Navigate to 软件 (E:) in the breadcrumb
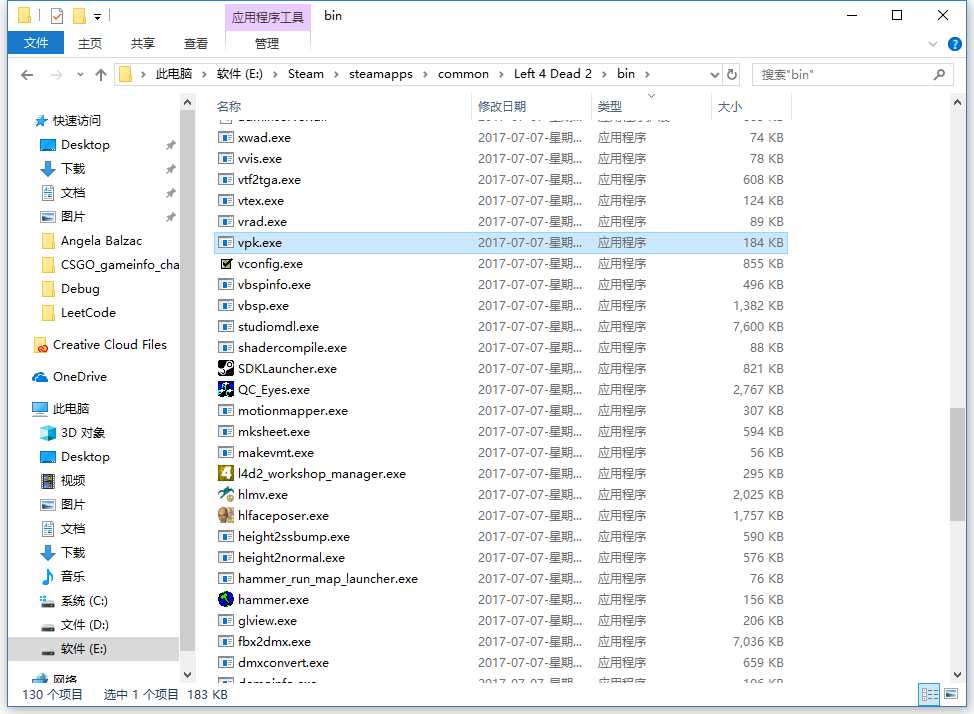This screenshot has height=714, width=974. coord(240,74)
